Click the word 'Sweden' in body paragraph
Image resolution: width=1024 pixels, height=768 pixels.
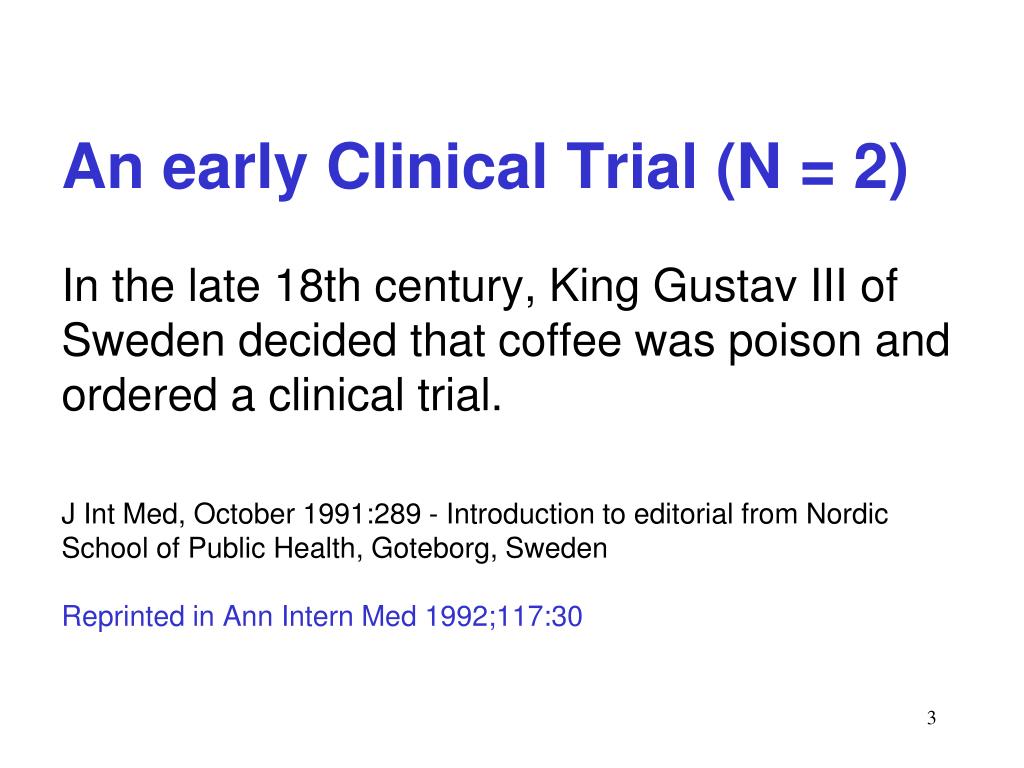coord(143,340)
